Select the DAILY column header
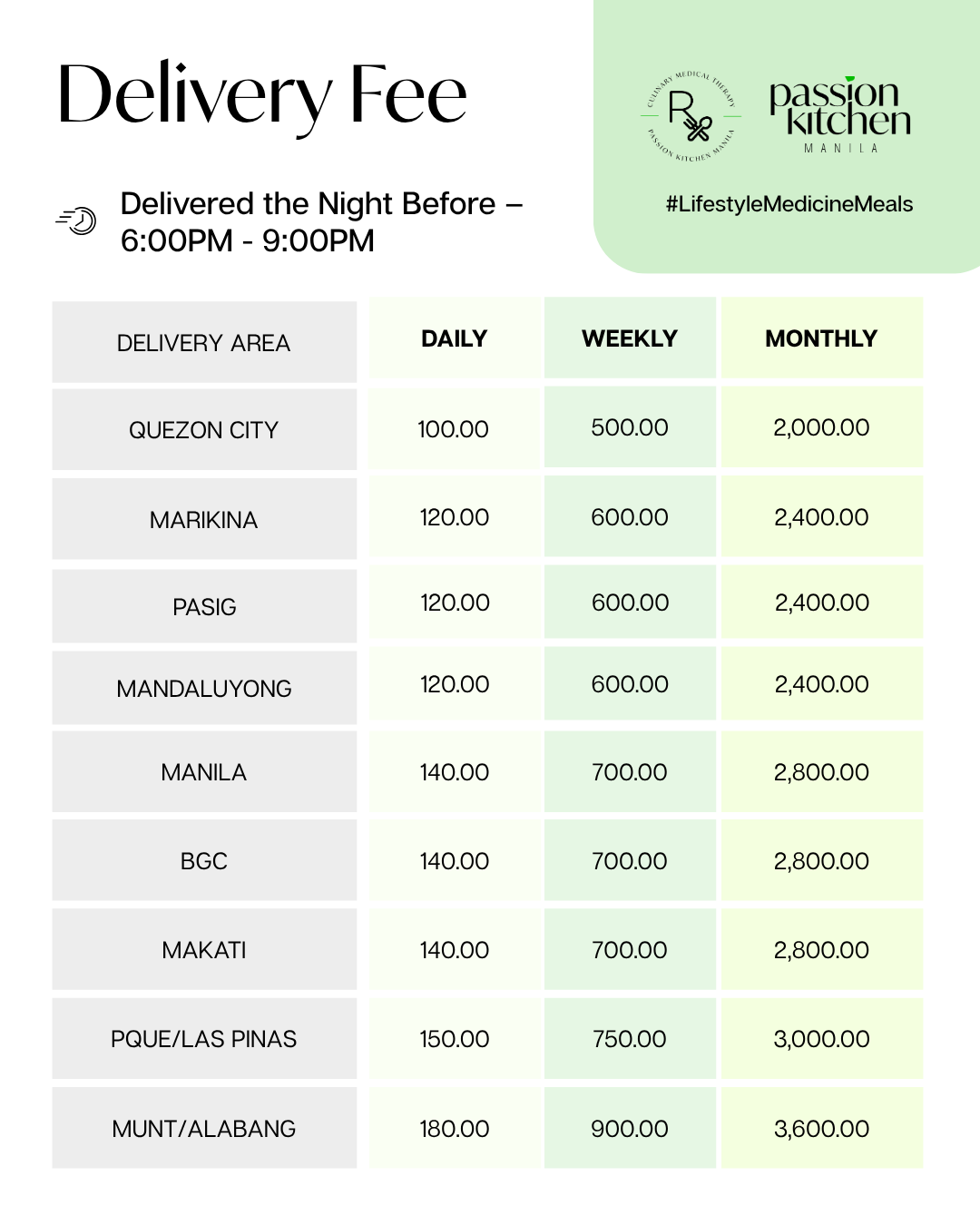Image resolution: width=980 pixels, height=1225 pixels. tap(454, 338)
